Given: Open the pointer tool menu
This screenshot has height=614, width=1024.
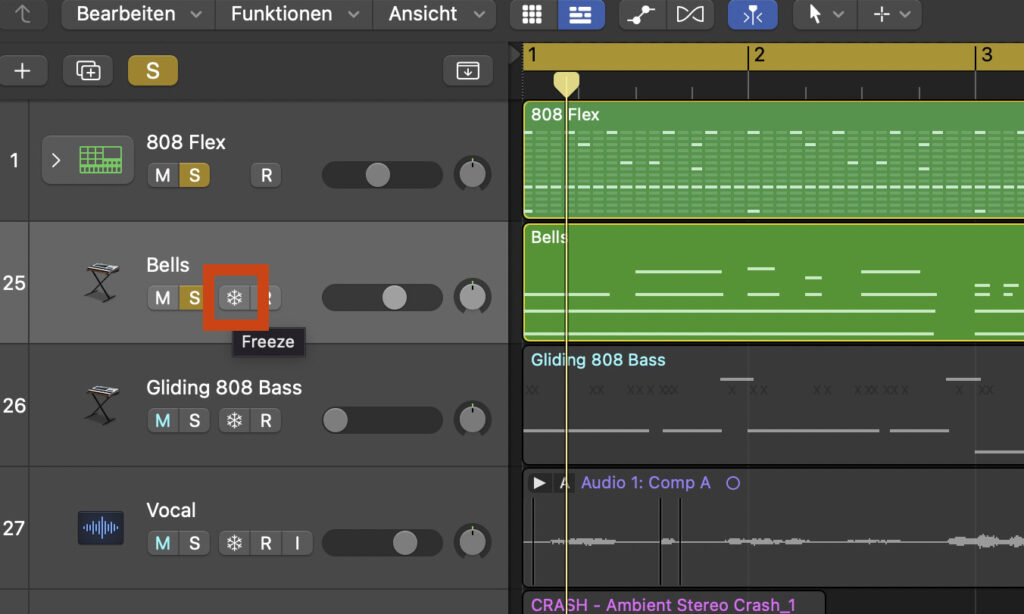Looking at the screenshot, I should 825,14.
